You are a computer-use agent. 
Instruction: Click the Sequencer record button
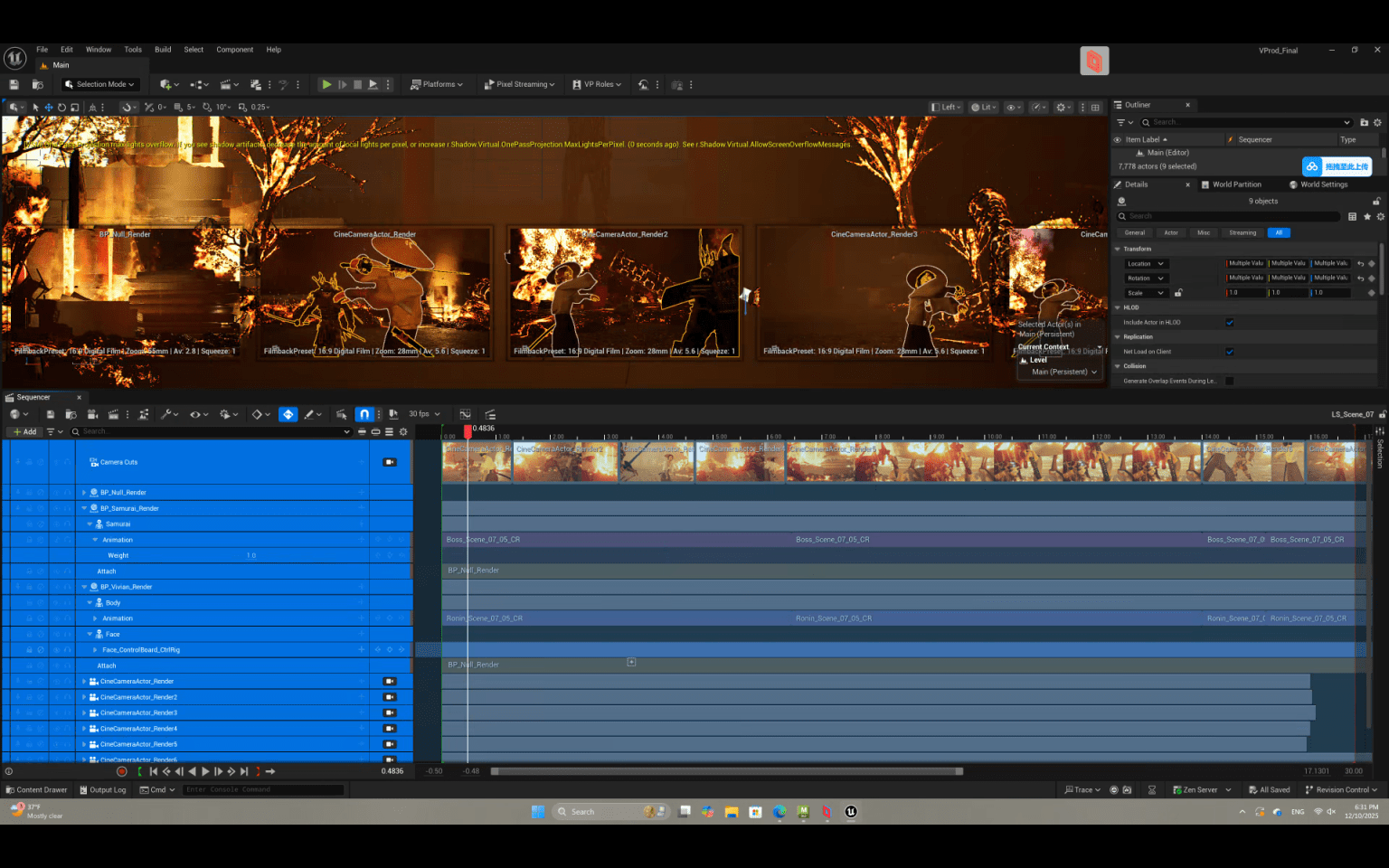click(x=122, y=771)
